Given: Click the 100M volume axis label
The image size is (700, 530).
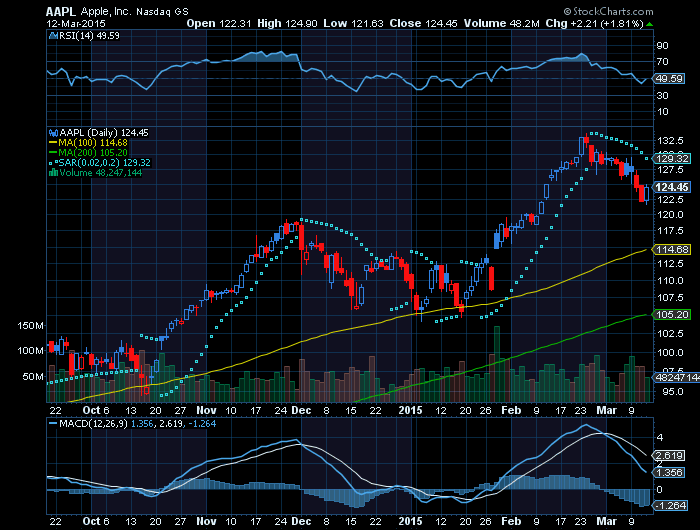Looking at the screenshot, I should [x=30, y=351].
